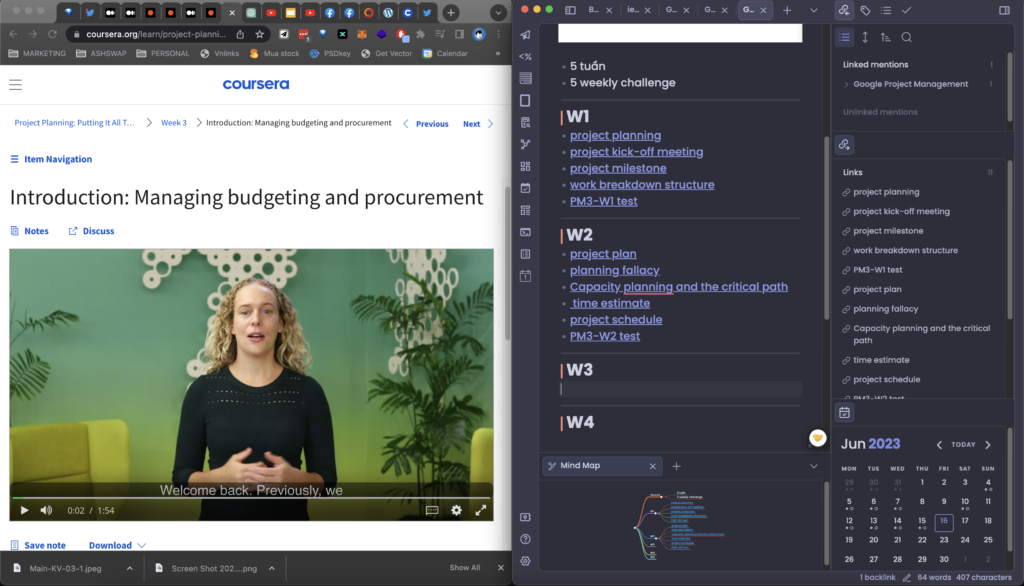Viewport: 1024px width, 586px height.
Task: Toggle the Obsidian right sidebar
Action: (1004, 10)
